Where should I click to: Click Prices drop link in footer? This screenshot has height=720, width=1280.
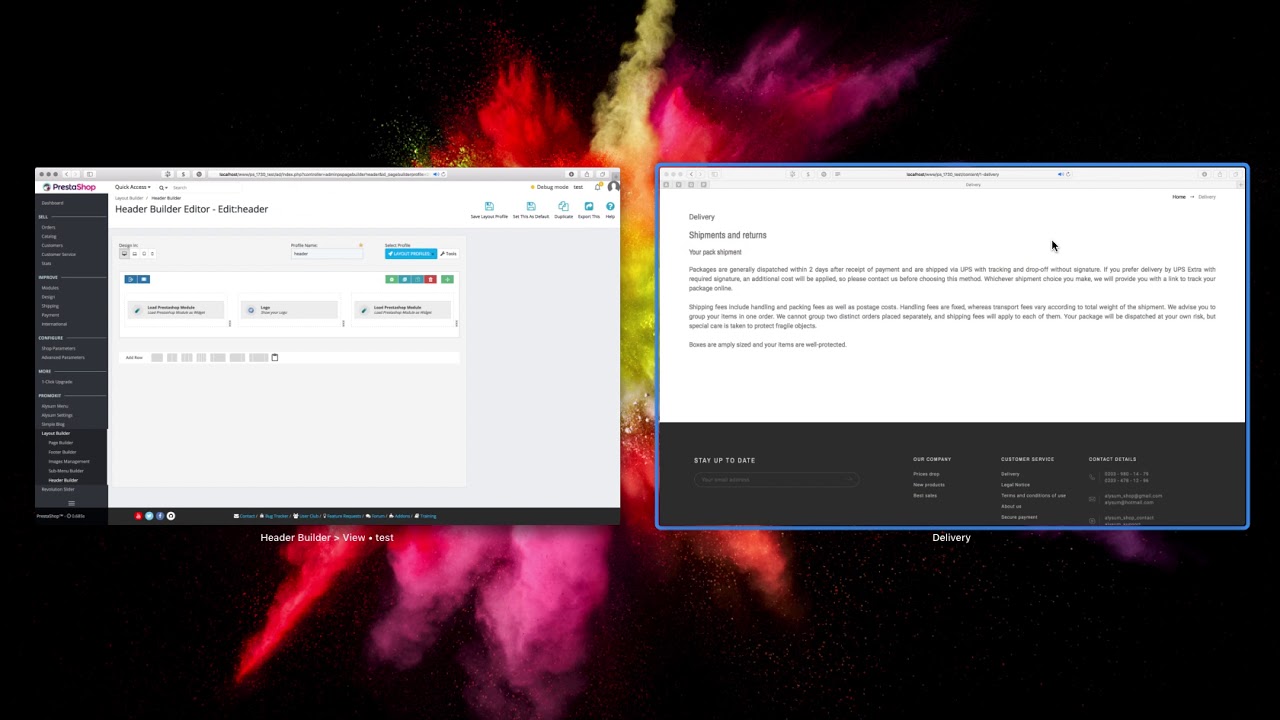tap(926, 474)
